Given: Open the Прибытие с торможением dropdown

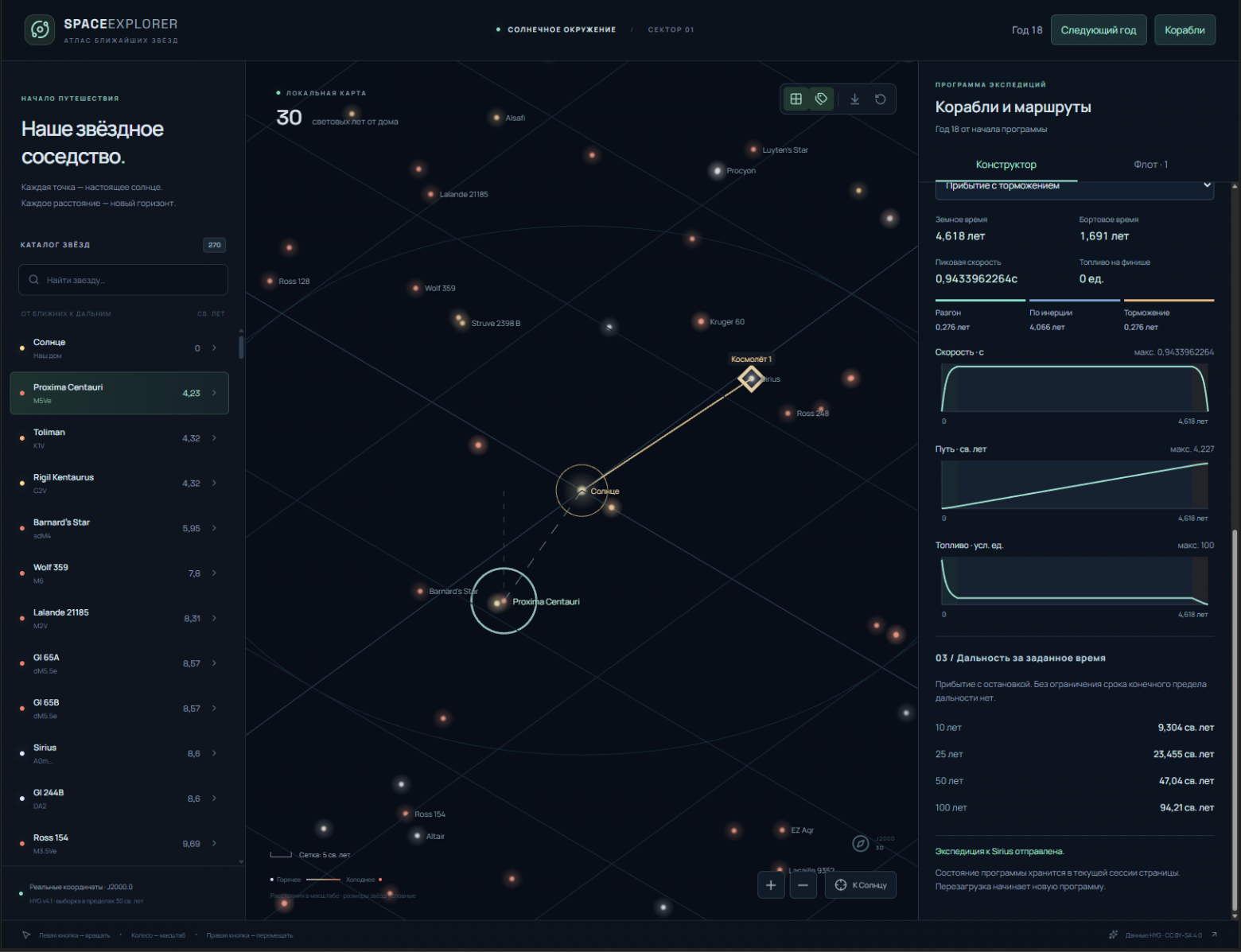Looking at the screenshot, I should pyautogui.click(x=1075, y=188).
